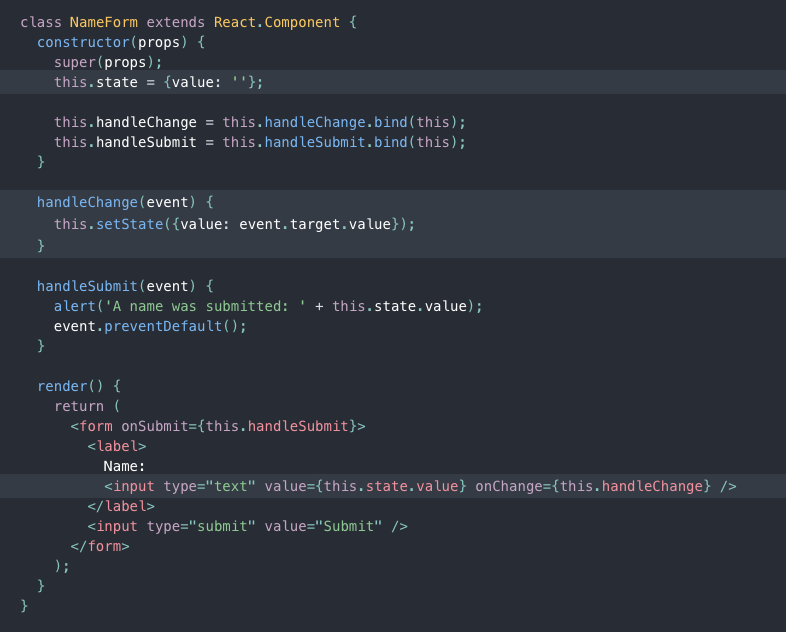
Task: Click the class name NameForm
Action: [x=103, y=23]
